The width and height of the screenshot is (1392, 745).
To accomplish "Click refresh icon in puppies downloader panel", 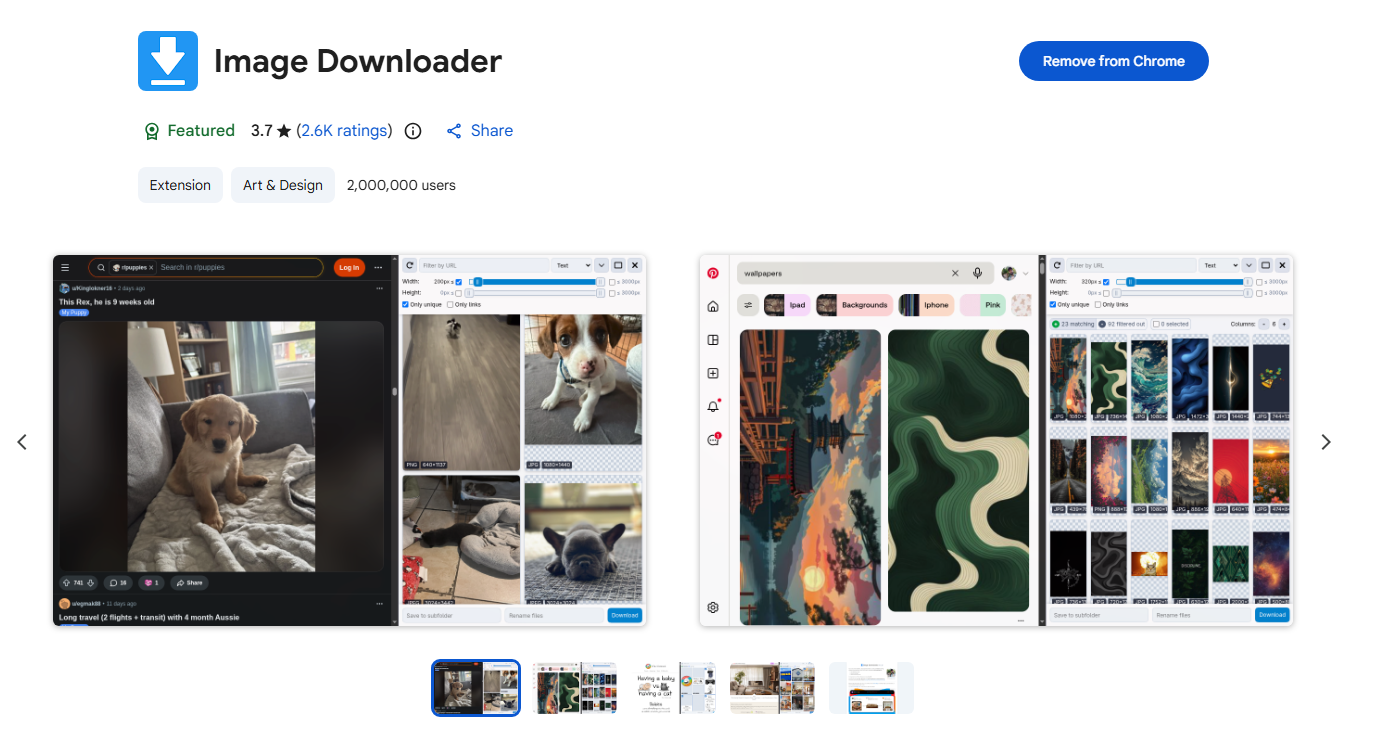I will click(409, 265).
